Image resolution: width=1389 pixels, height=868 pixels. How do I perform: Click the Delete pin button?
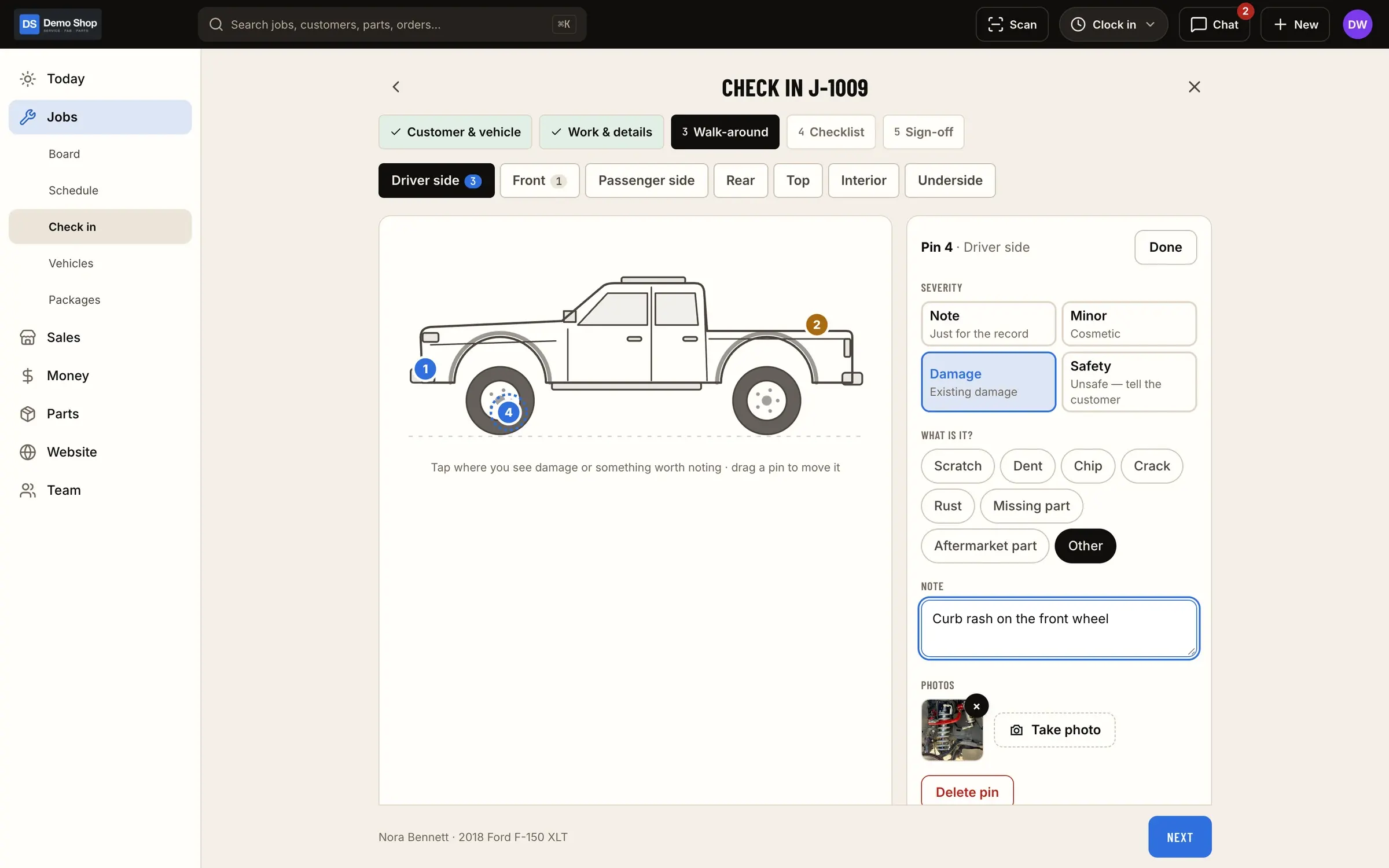point(967,791)
